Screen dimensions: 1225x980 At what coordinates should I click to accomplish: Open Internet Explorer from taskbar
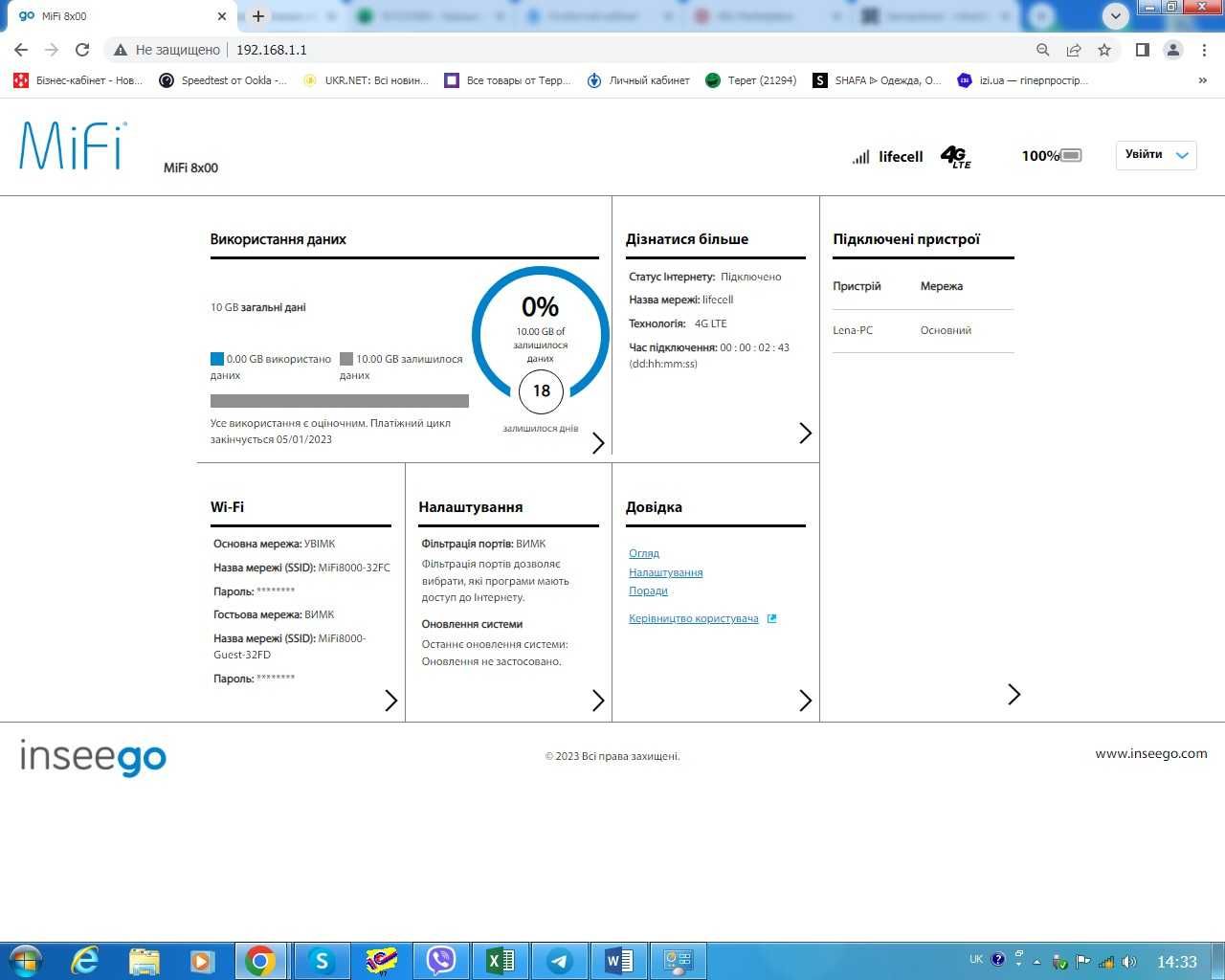(85, 961)
